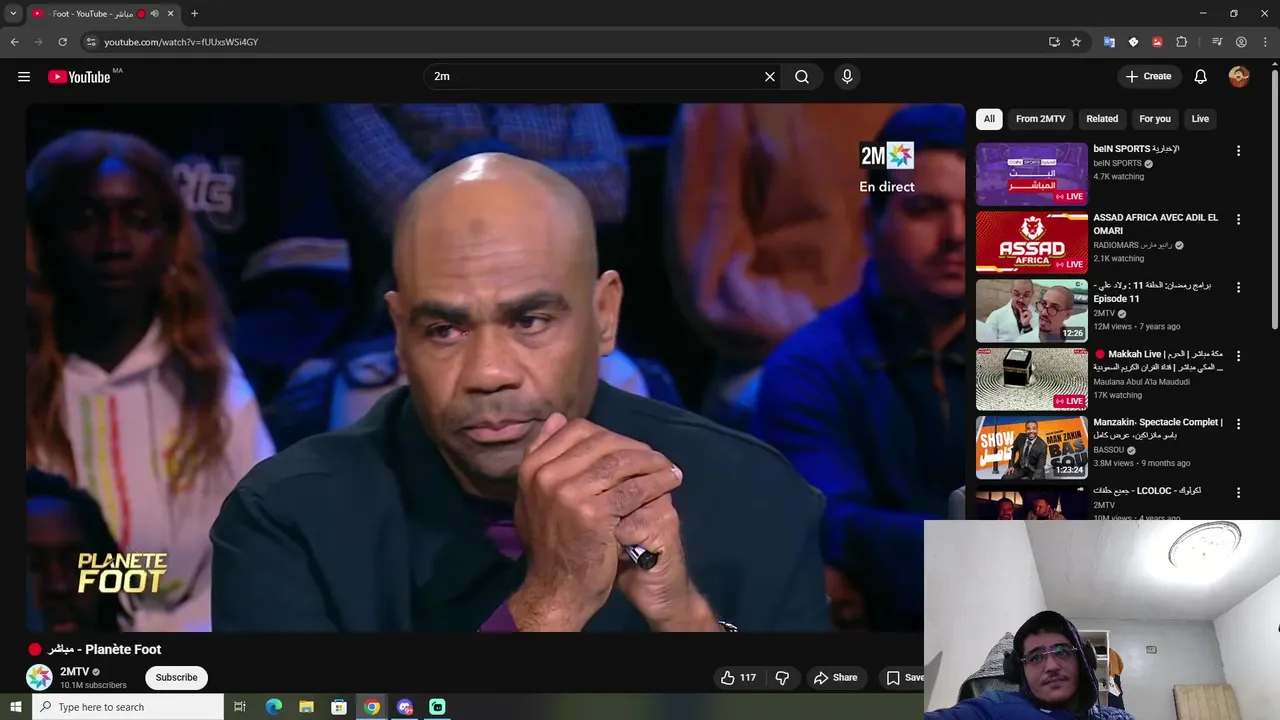Open the 2MTV channel avatar

(39, 677)
